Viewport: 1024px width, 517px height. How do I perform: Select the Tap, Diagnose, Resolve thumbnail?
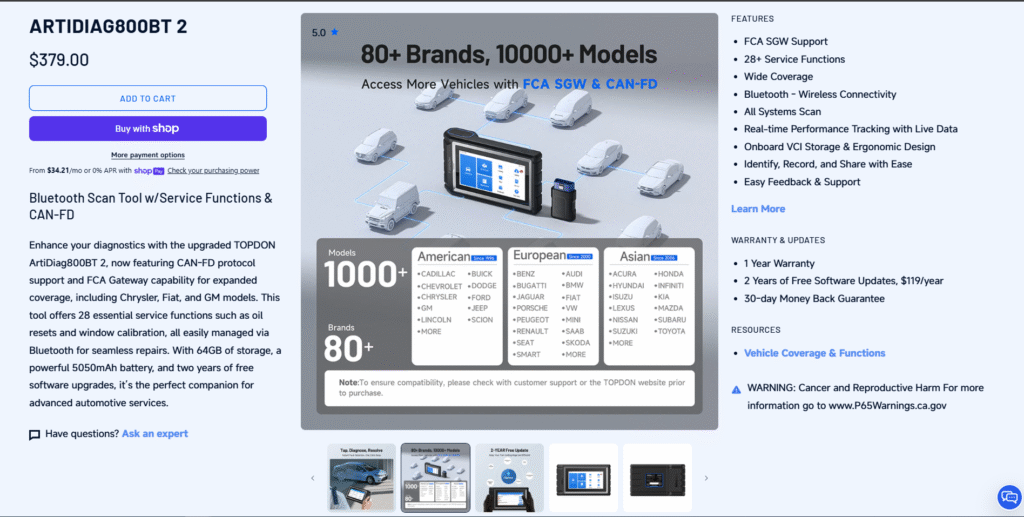(361, 478)
